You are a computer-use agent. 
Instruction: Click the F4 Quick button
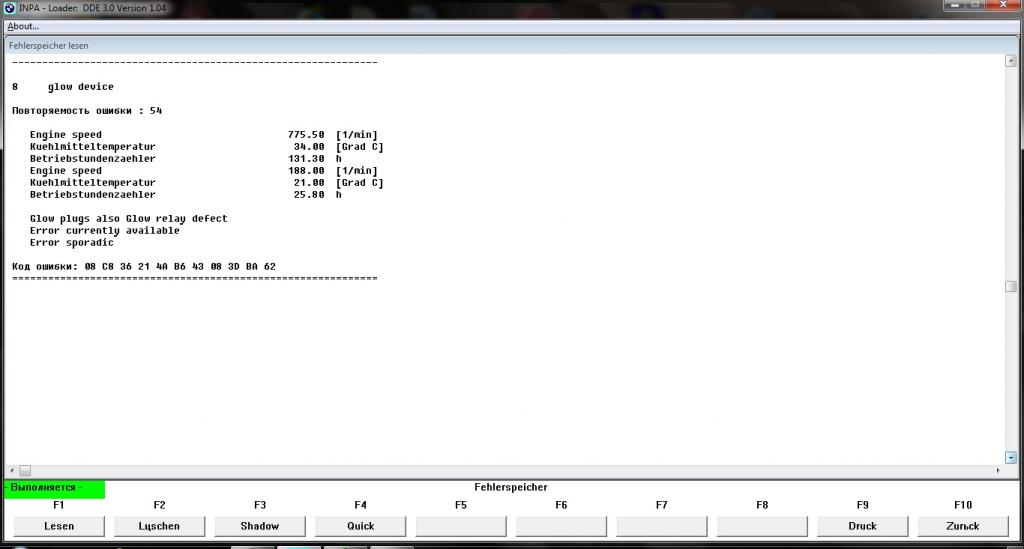tap(360, 526)
